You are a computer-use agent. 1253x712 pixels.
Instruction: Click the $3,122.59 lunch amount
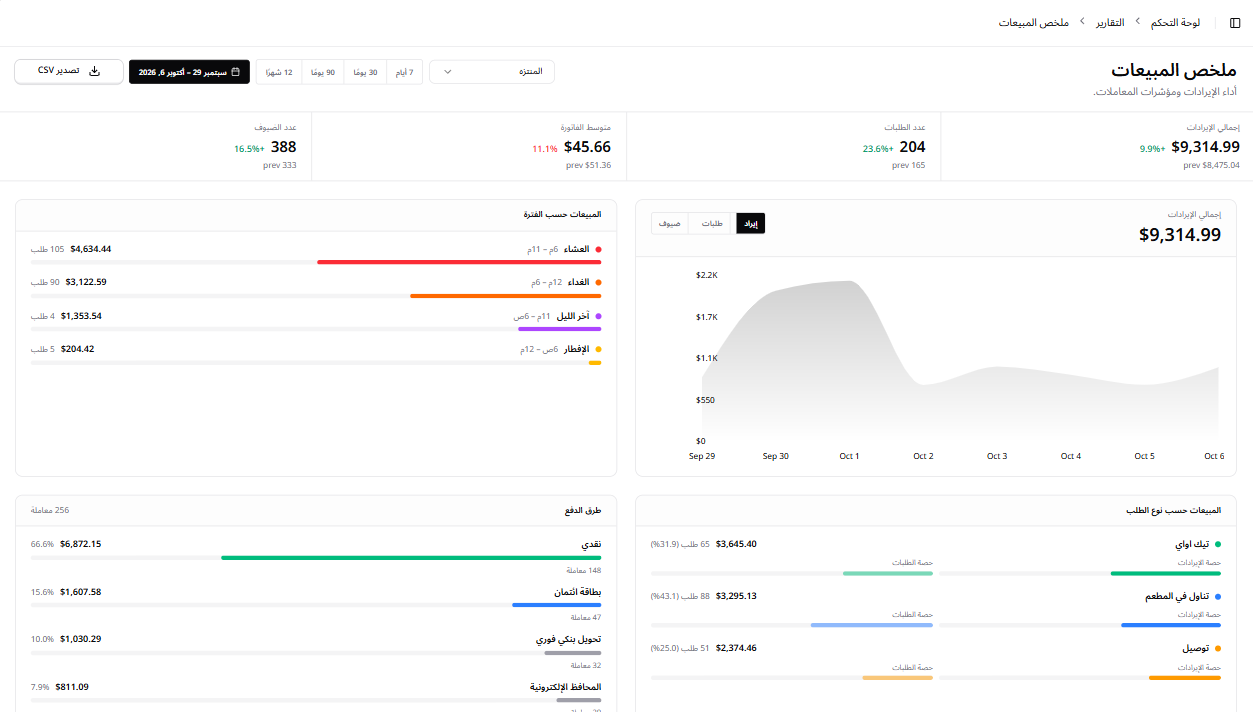(86, 282)
